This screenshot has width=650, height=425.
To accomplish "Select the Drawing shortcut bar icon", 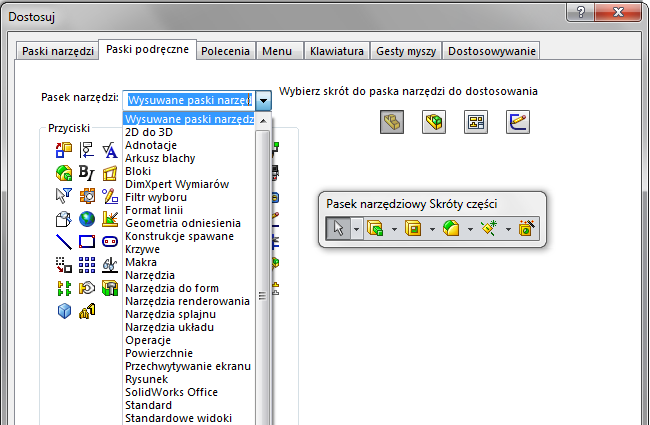I will [x=476, y=122].
